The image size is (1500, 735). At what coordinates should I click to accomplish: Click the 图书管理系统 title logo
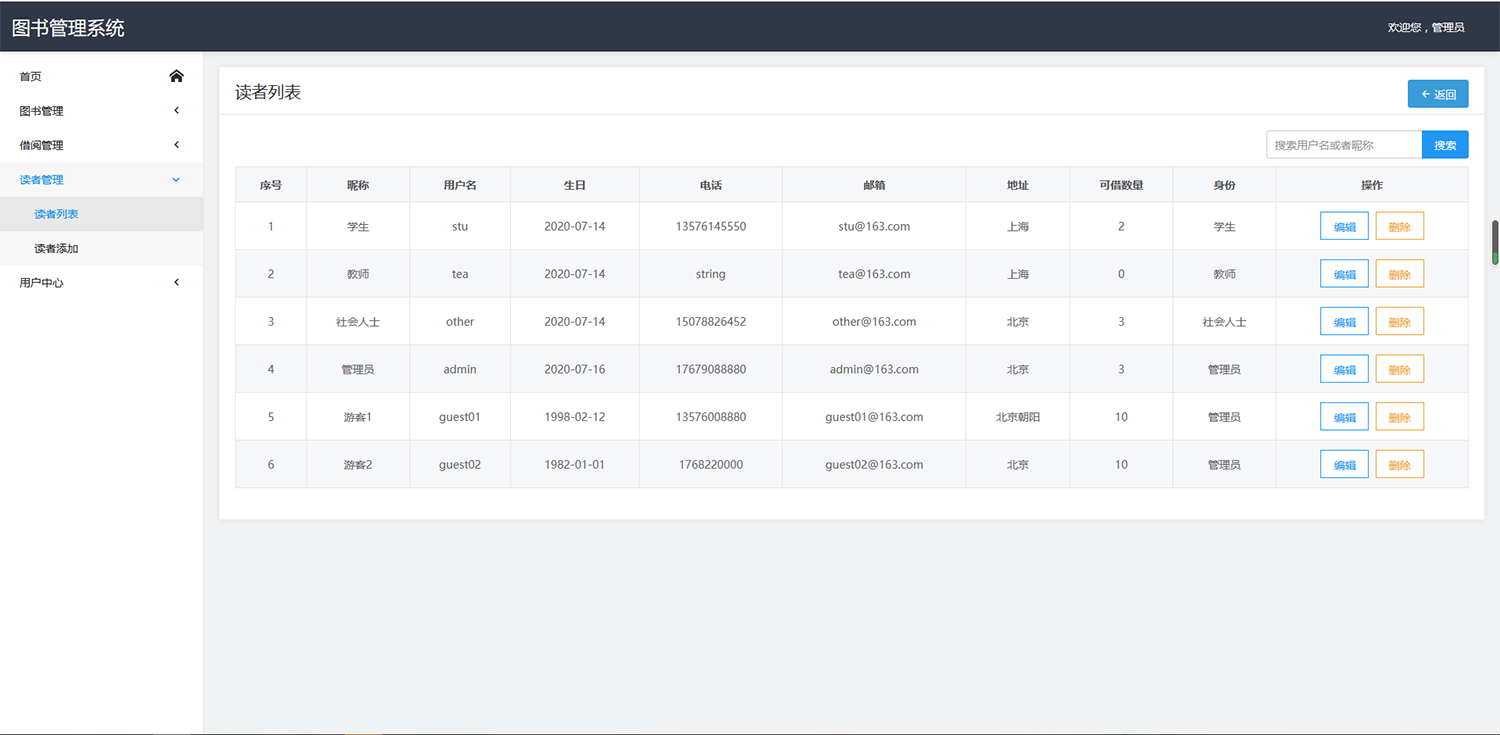coord(68,28)
